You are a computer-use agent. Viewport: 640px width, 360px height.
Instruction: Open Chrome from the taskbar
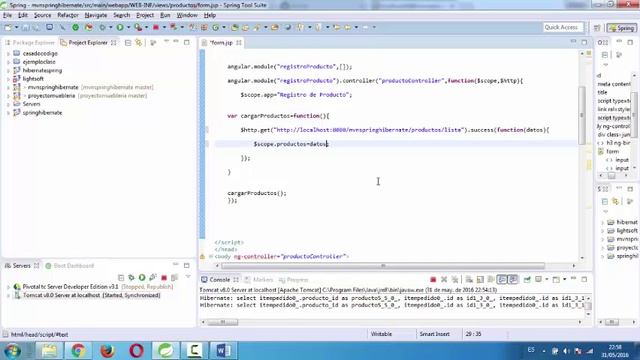point(78,350)
